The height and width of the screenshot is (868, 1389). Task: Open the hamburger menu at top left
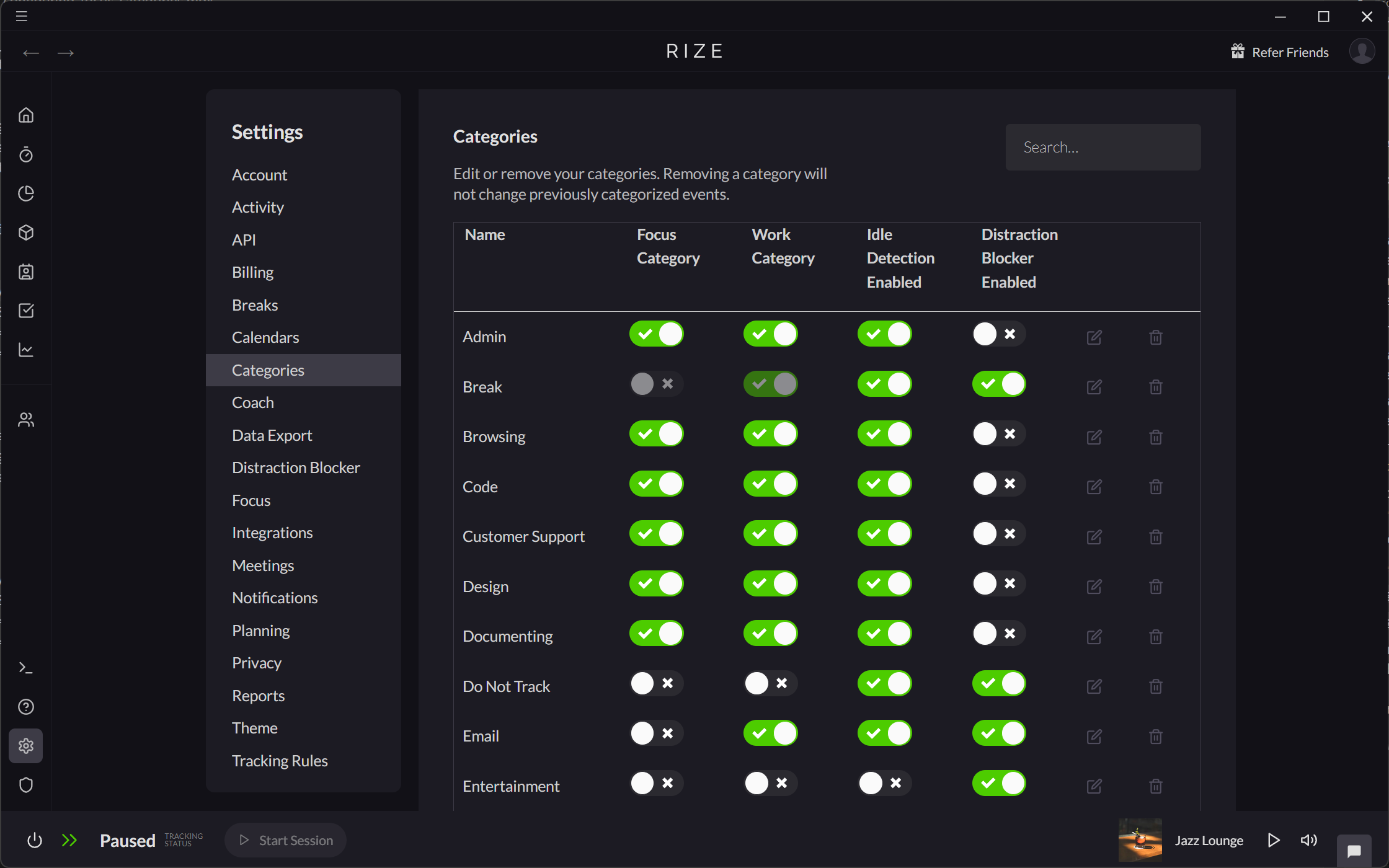pos(20,16)
